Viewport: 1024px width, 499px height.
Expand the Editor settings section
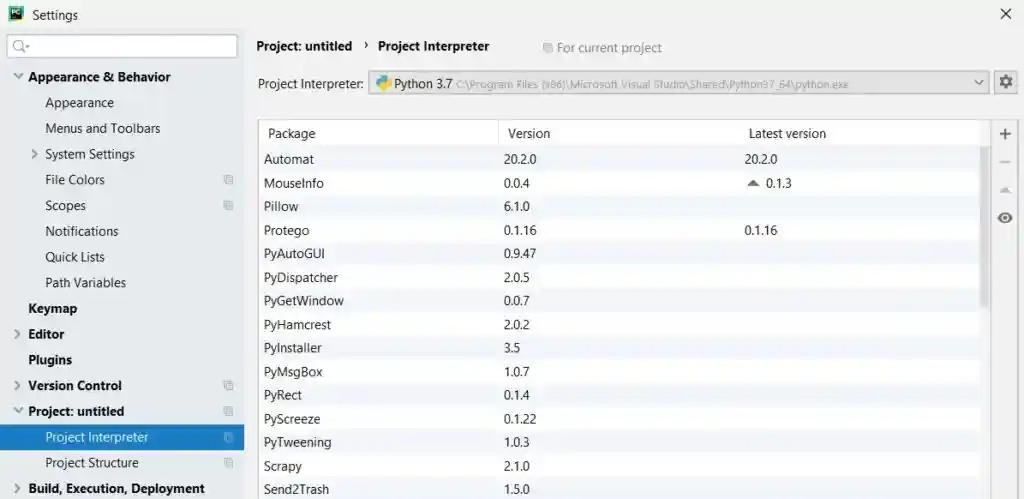pos(18,334)
